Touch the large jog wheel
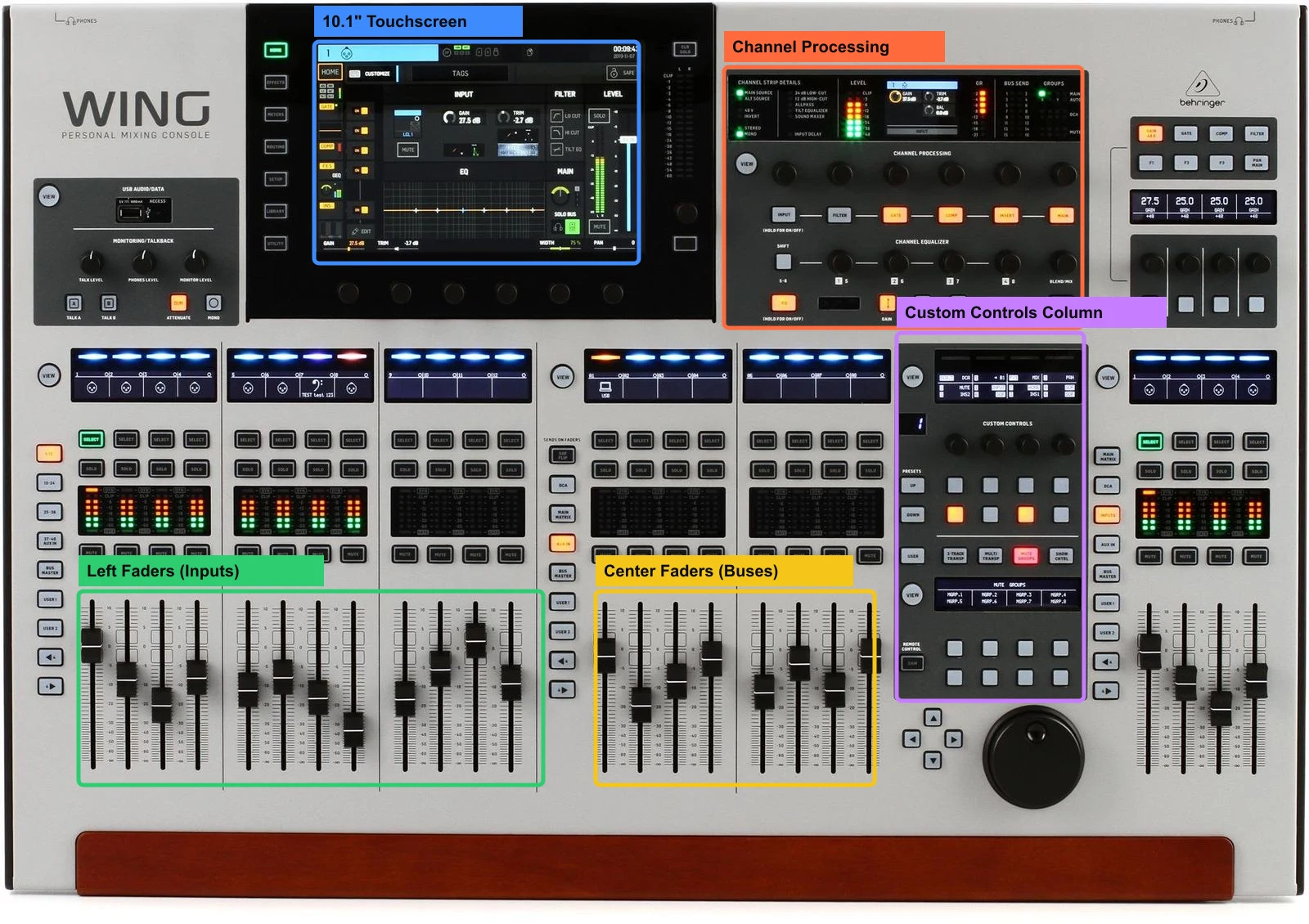The height and width of the screenshot is (924, 1309). coord(1032,756)
